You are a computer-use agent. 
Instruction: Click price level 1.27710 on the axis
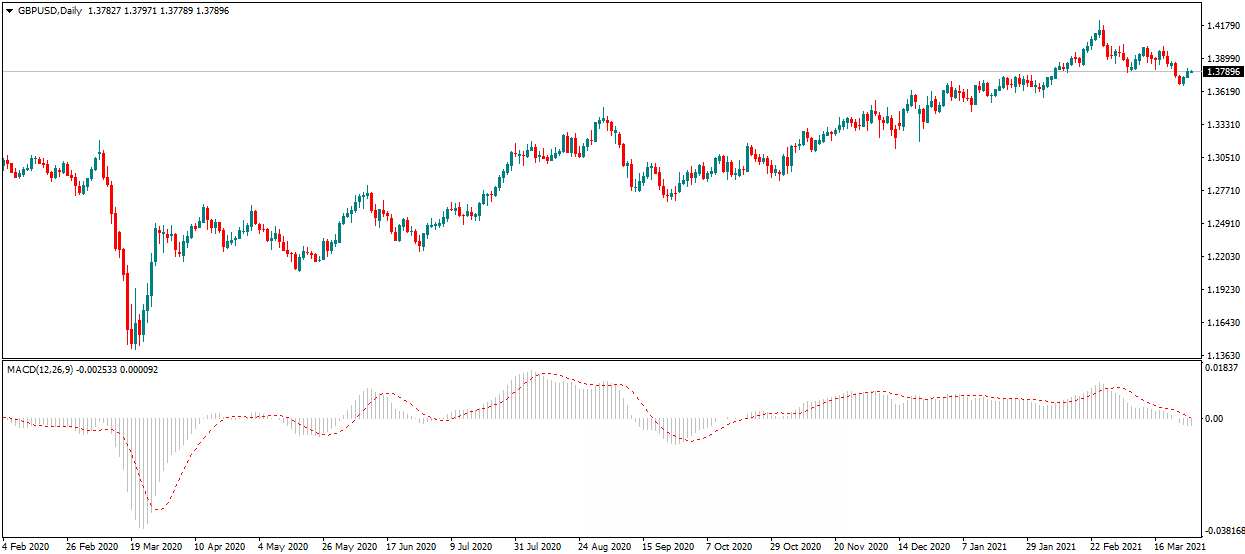(1224, 191)
